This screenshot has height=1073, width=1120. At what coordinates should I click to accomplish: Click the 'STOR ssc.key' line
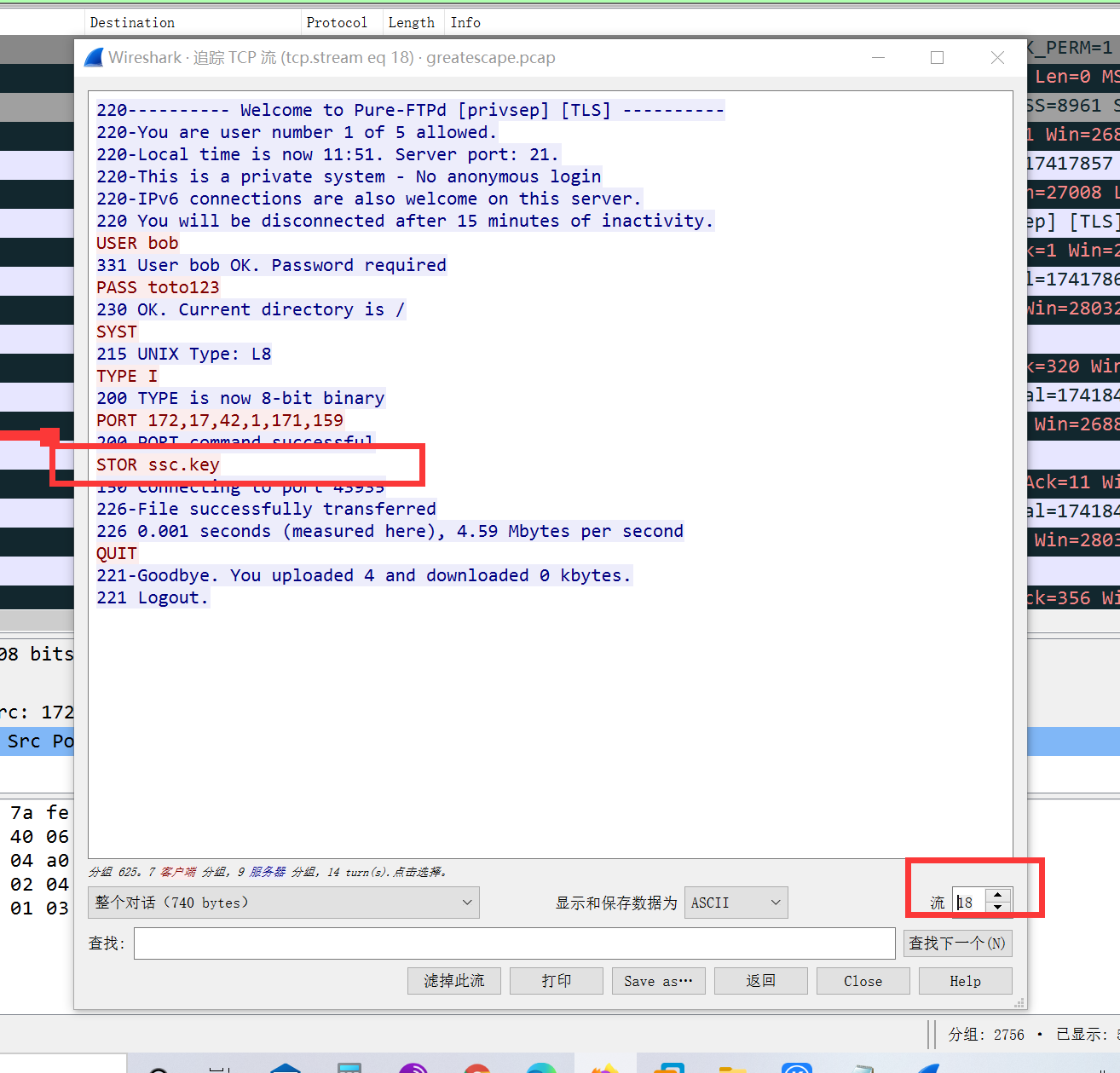point(158,464)
